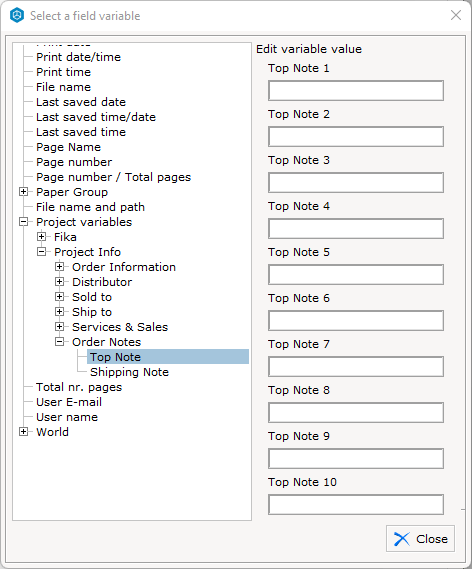Expand the Fika node
The width and height of the screenshot is (472, 569).
coord(41,237)
